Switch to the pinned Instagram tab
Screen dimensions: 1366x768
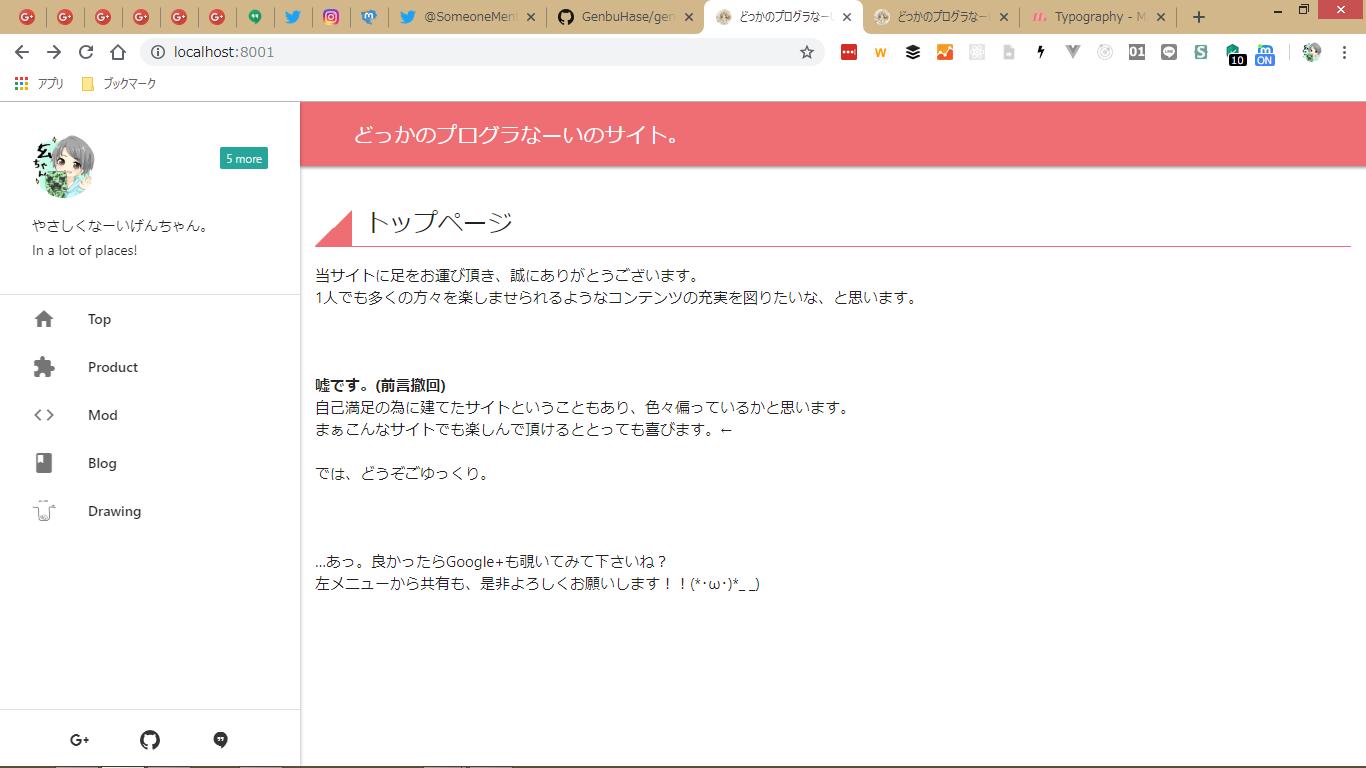(x=331, y=17)
